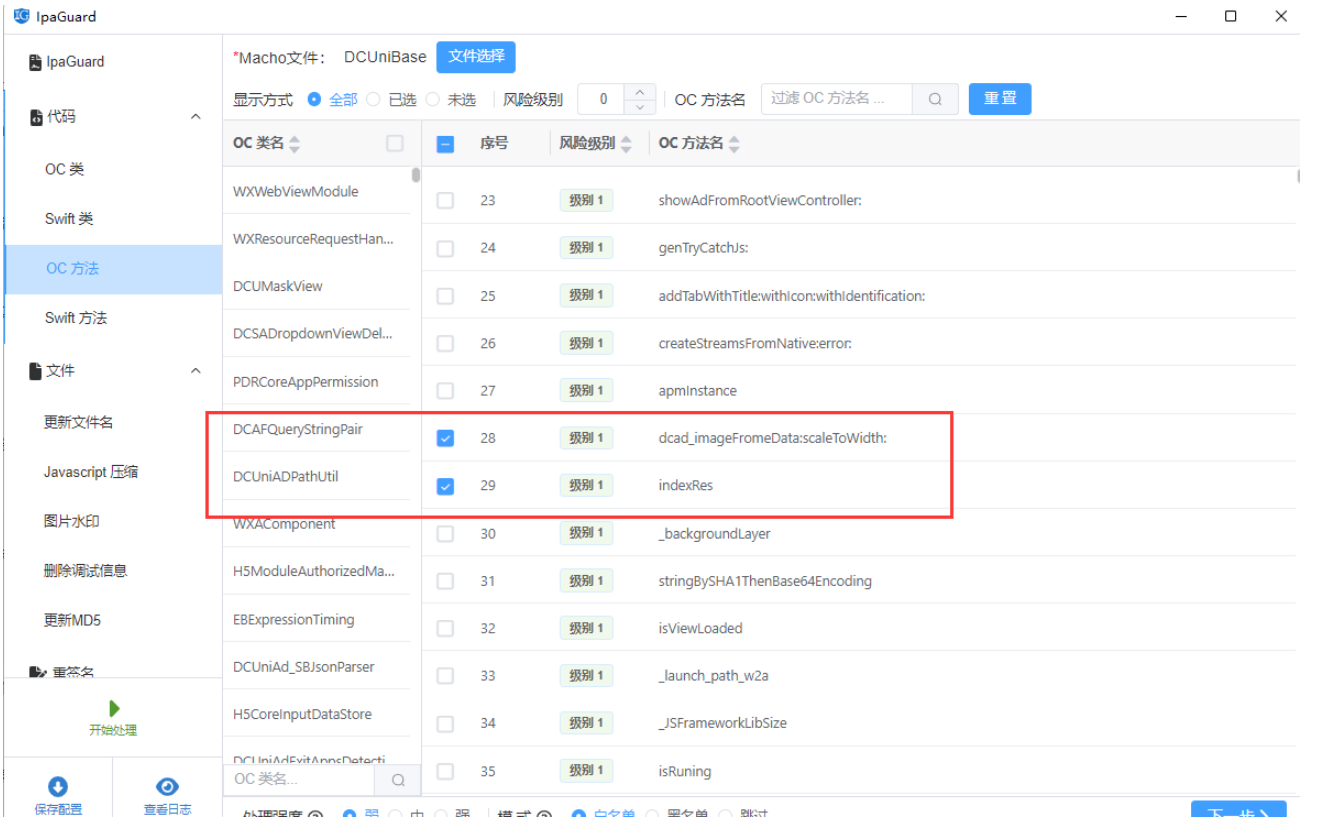The image size is (1333, 824).
Task: Select the 全部 display radio button
Action: pos(315,99)
